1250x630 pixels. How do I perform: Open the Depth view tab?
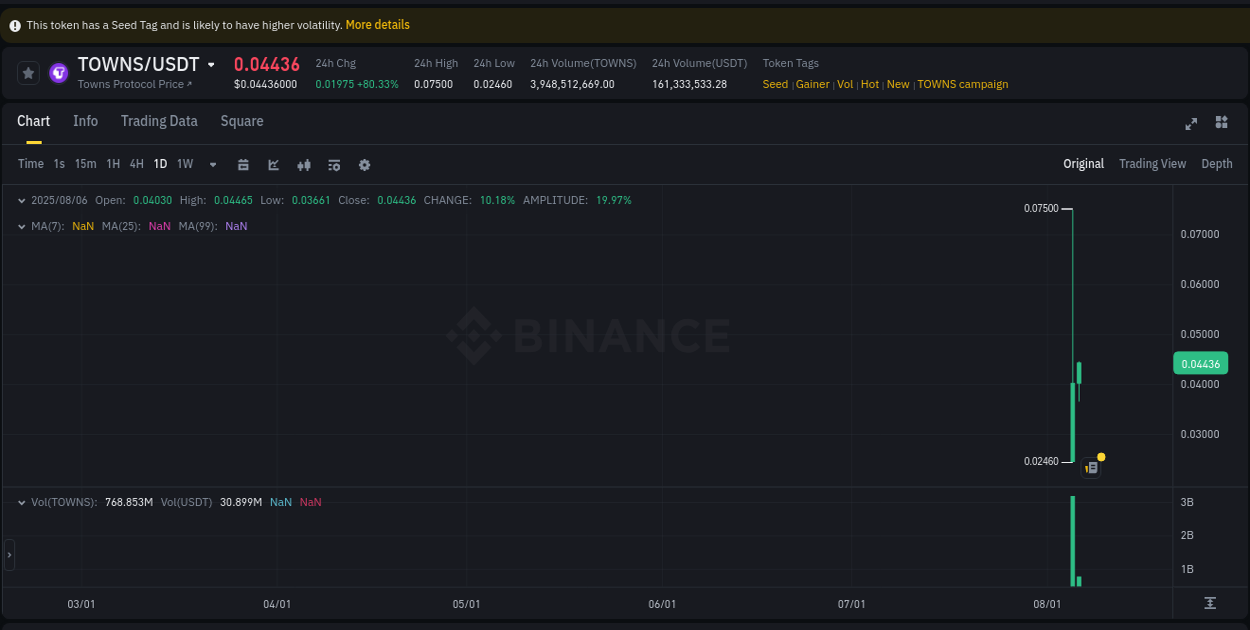(x=1217, y=163)
